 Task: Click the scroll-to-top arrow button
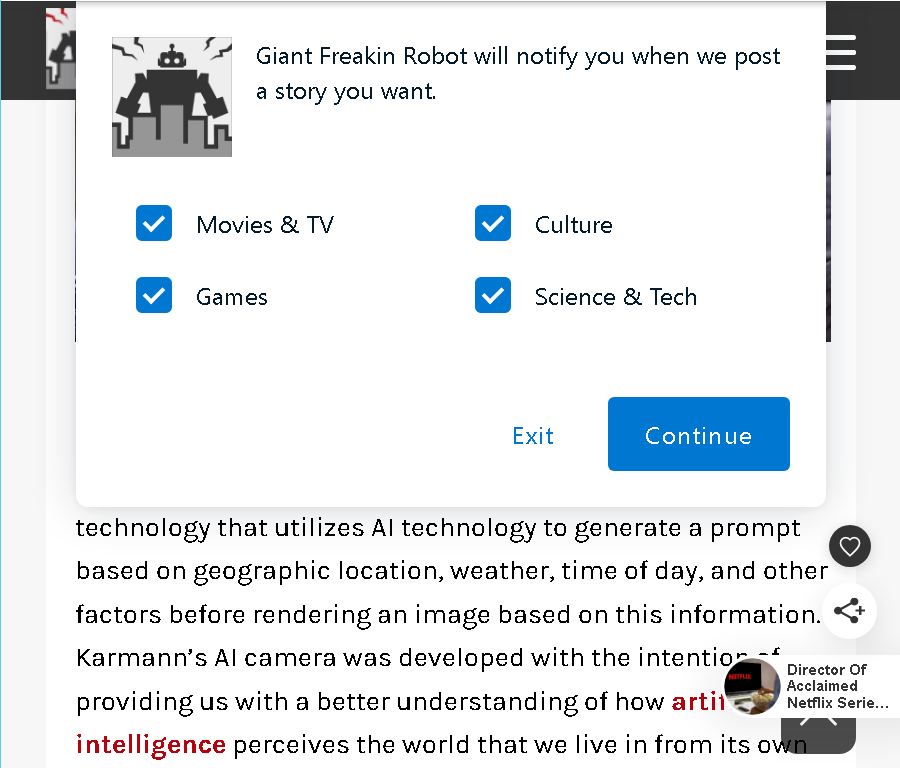[818, 734]
